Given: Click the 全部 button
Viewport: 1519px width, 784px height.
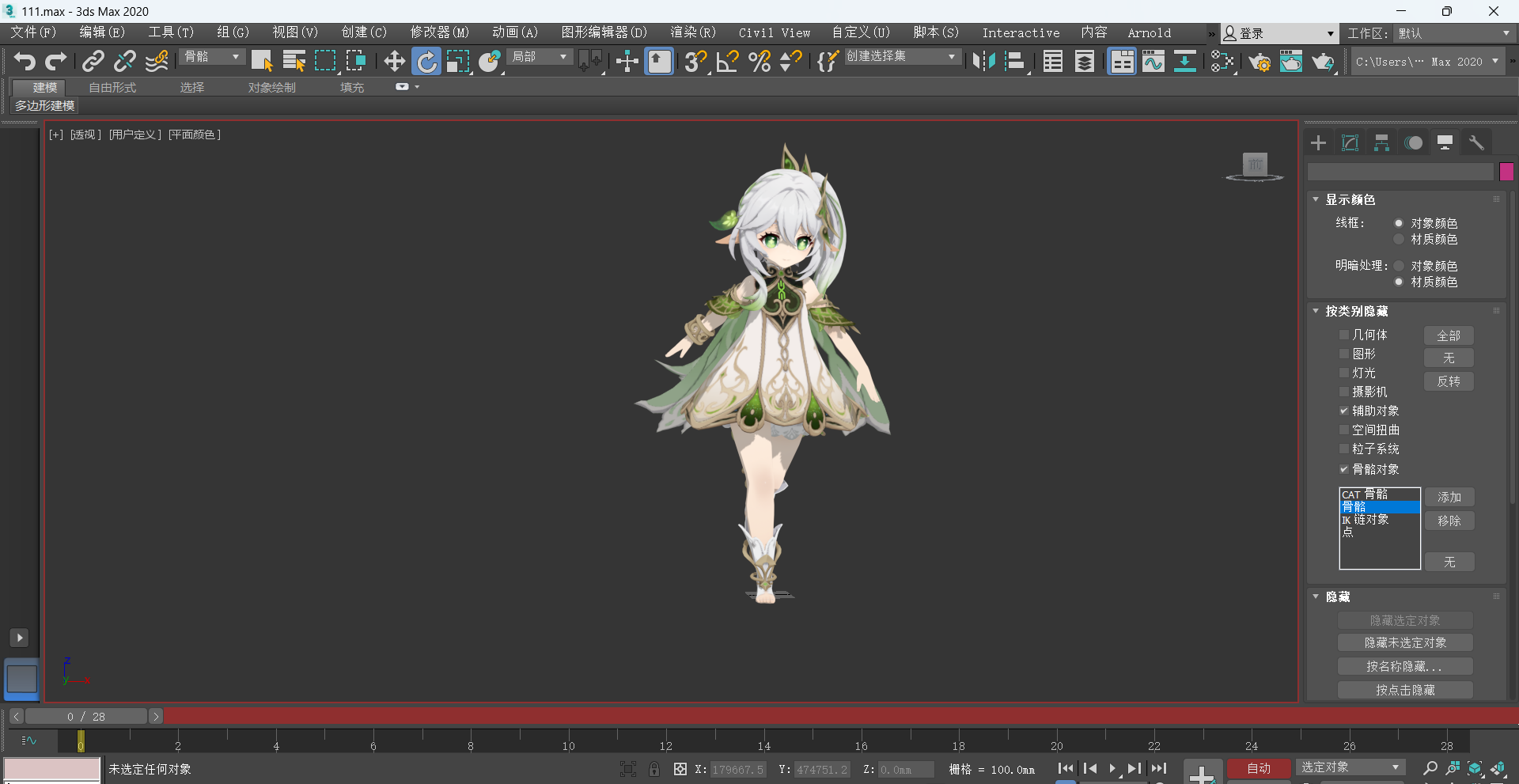Looking at the screenshot, I should pos(1449,335).
